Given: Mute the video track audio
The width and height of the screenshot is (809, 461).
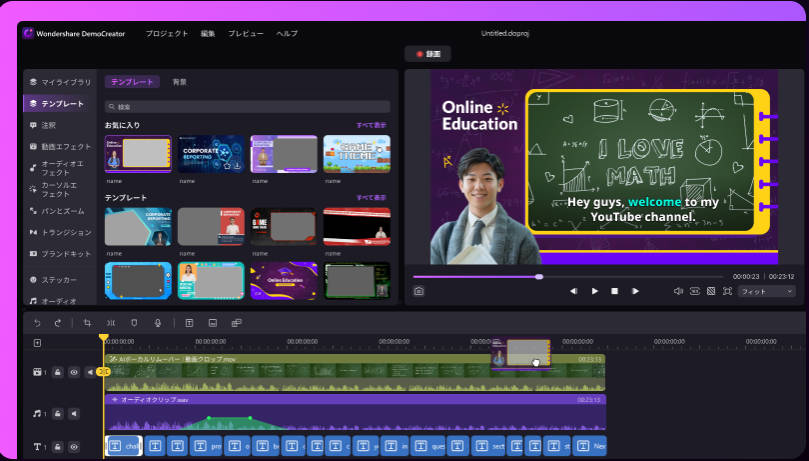Looking at the screenshot, I should tap(90, 372).
